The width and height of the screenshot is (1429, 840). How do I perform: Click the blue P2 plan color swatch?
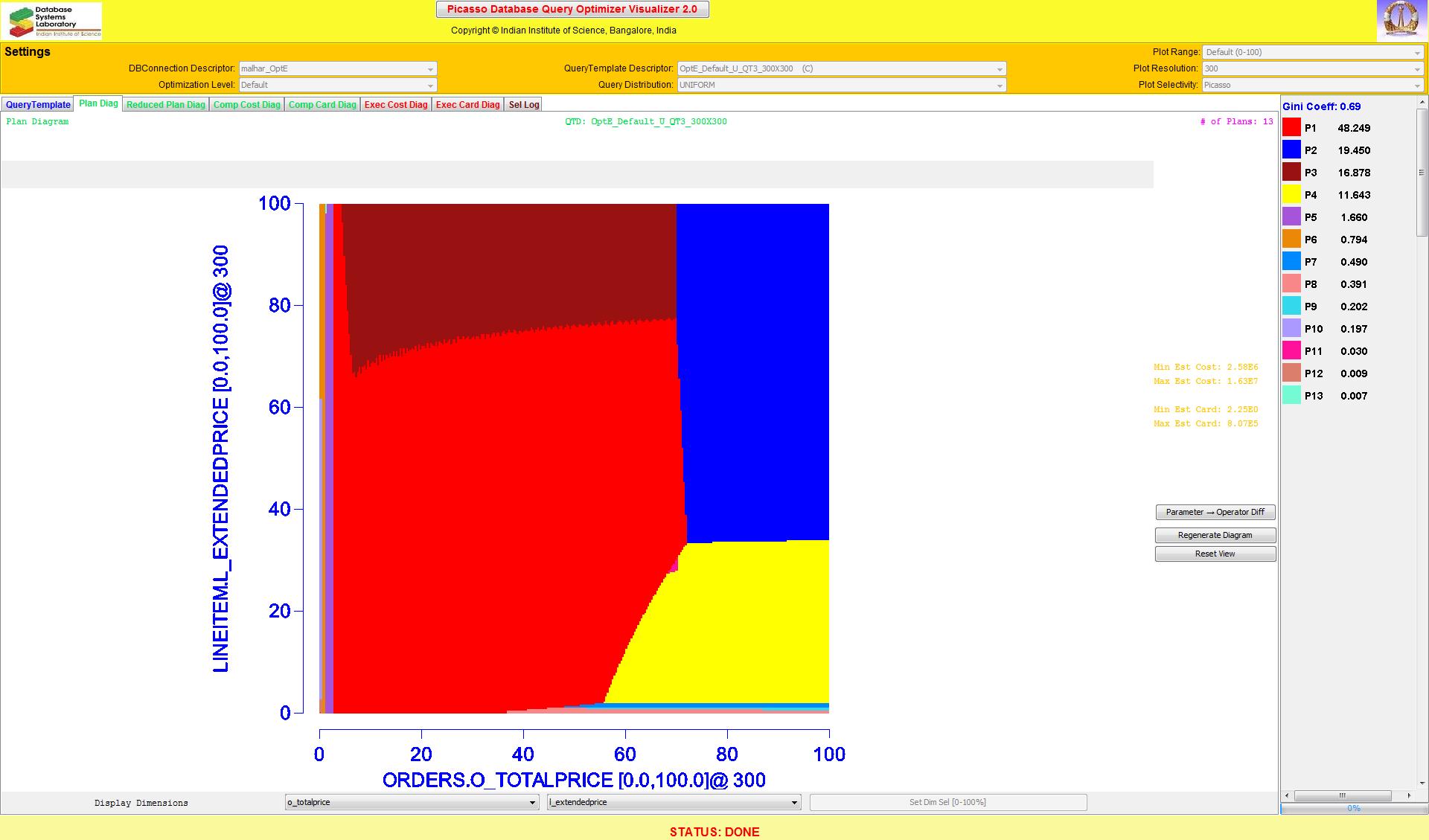1291,150
